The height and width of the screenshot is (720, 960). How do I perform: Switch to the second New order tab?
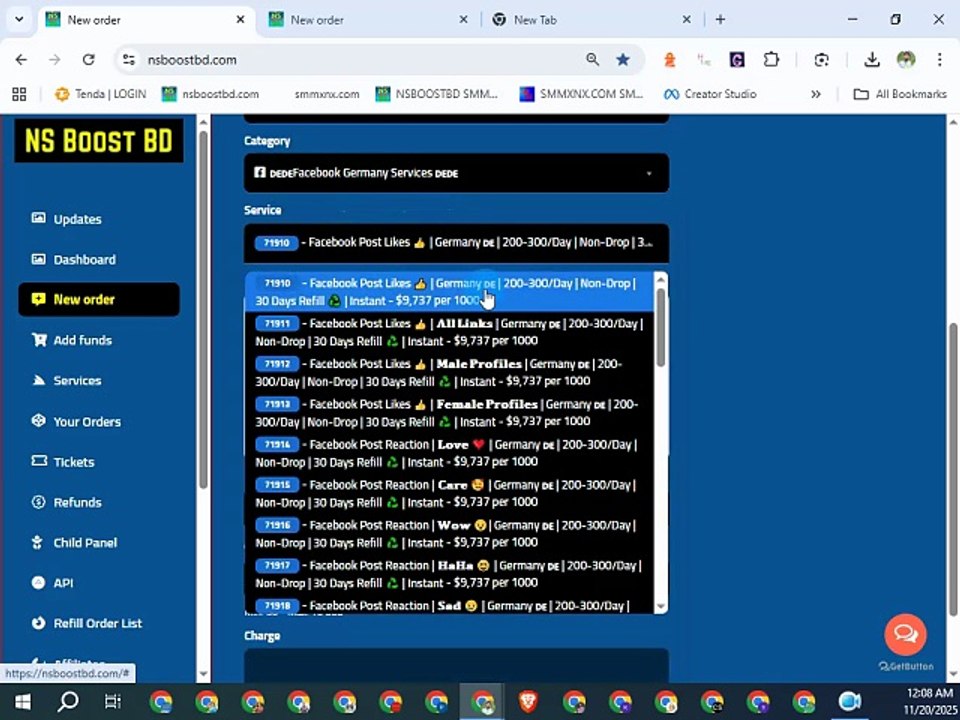[x=369, y=20]
